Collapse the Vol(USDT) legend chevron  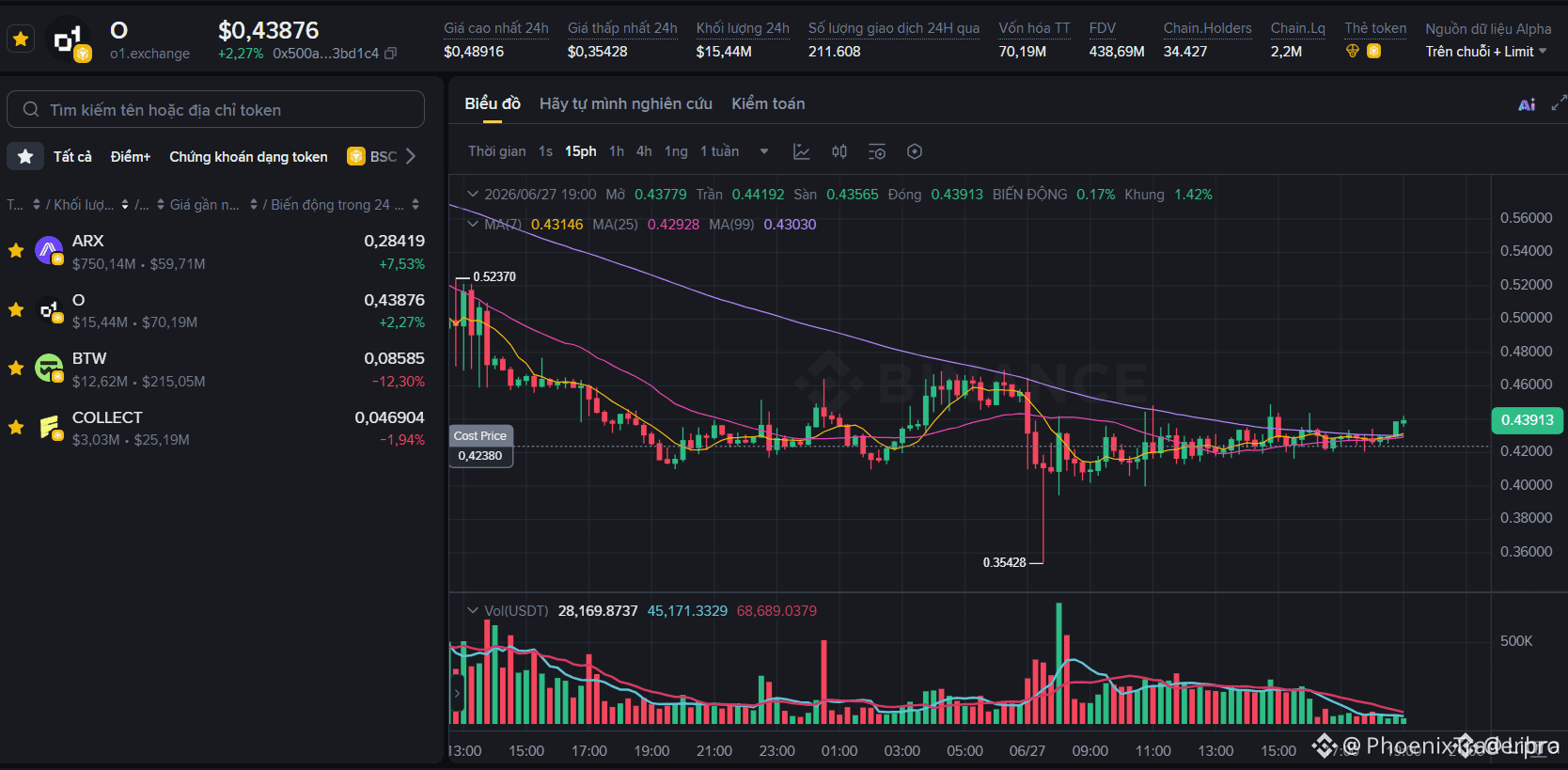[x=473, y=611]
